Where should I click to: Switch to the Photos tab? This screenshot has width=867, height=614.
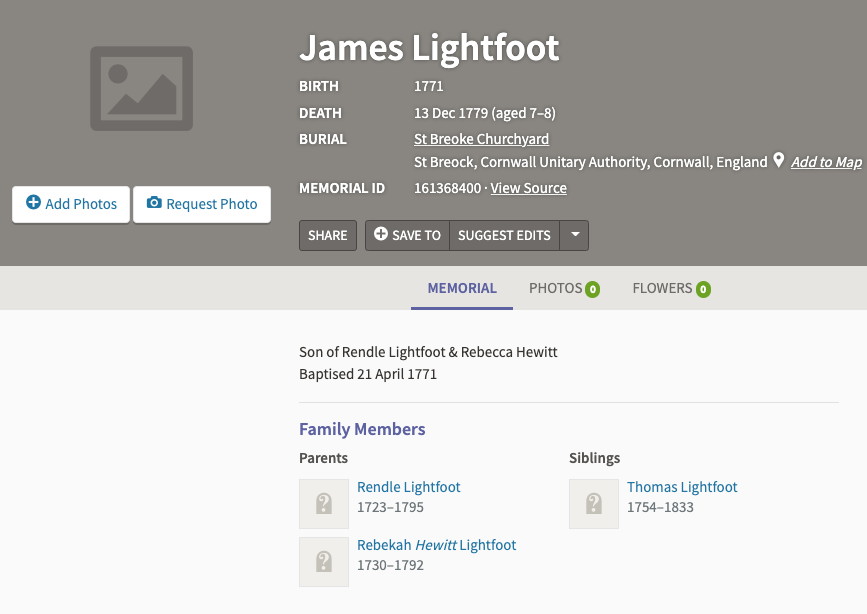[556, 288]
